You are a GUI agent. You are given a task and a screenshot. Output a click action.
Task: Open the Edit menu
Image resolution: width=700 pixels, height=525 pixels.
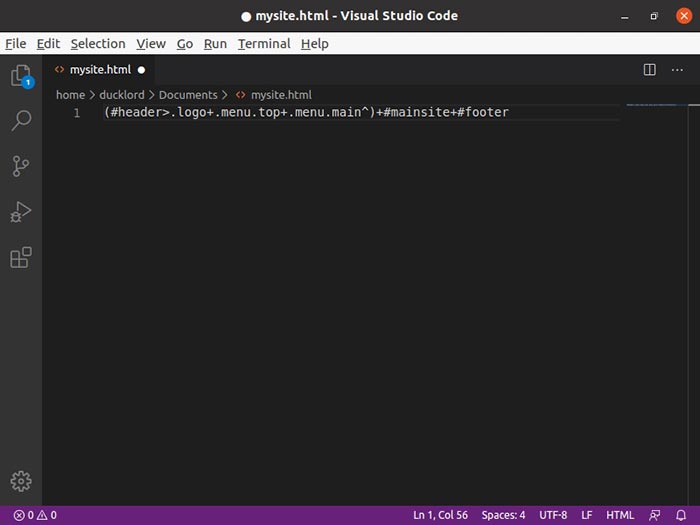pyautogui.click(x=48, y=44)
